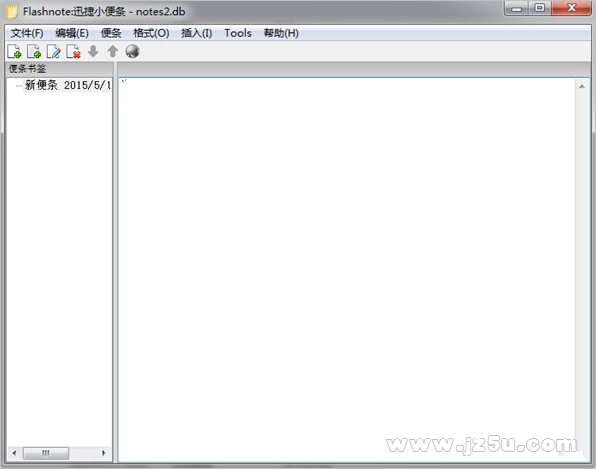The image size is (596, 469).
Task: Click the tree horizontal scrollbar right arrow
Action: click(x=104, y=453)
